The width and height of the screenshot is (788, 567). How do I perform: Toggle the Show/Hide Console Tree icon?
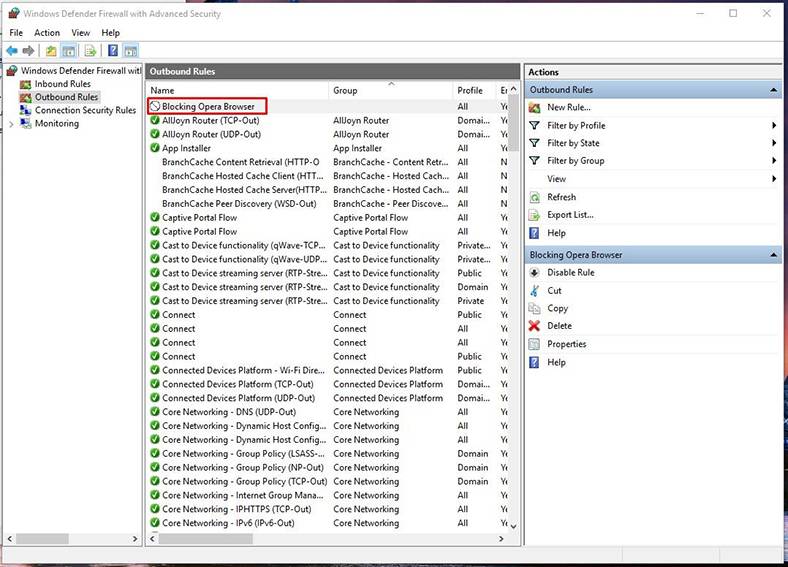69,51
